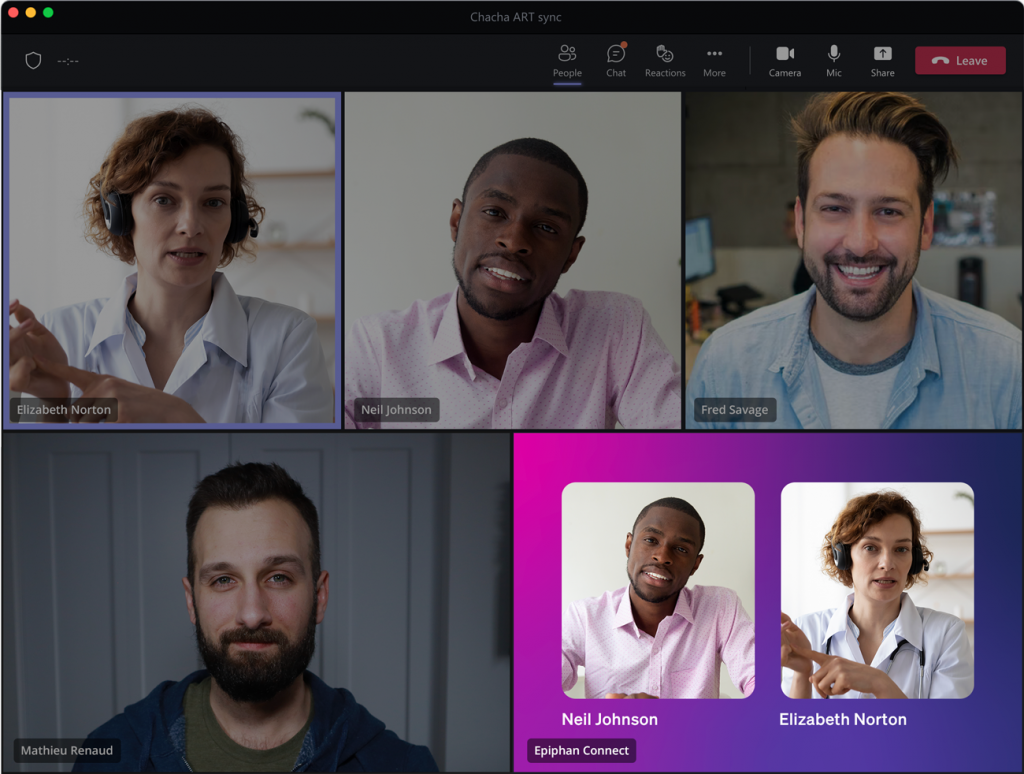Image resolution: width=1024 pixels, height=774 pixels.
Task: Leave the meeting
Action: 960,60
